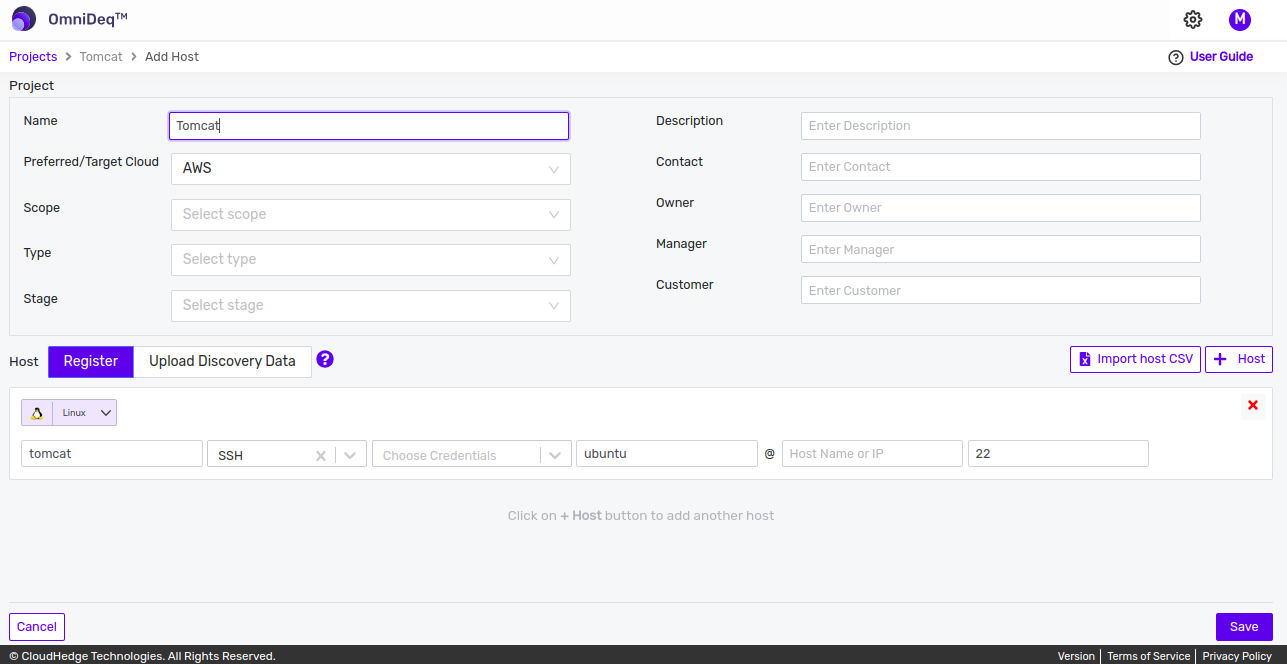The image size is (1287, 664).
Task: Open the Preferred/Target Cloud AWS dropdown
Action: (371, 169)
